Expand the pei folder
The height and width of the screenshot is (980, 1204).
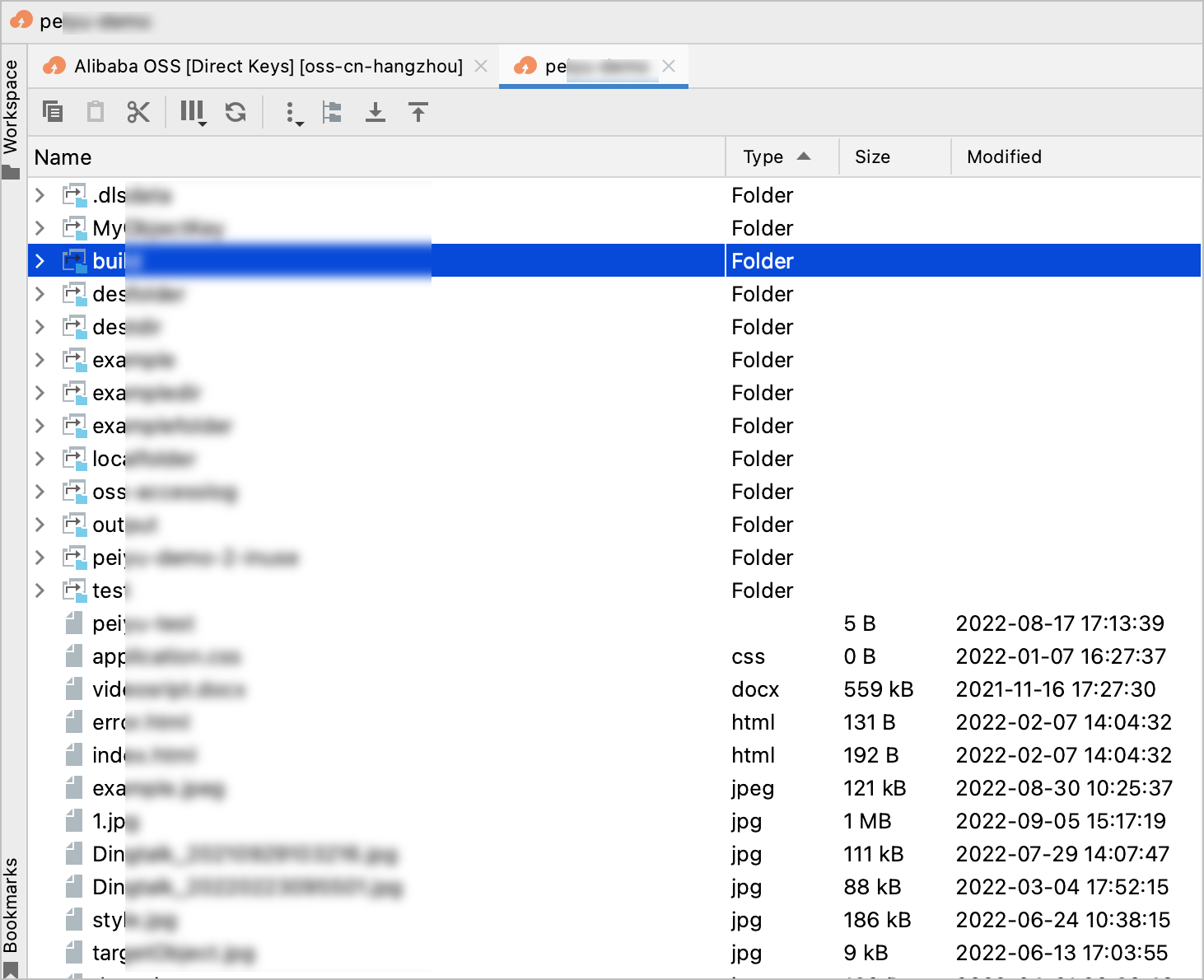pos(40,558)
